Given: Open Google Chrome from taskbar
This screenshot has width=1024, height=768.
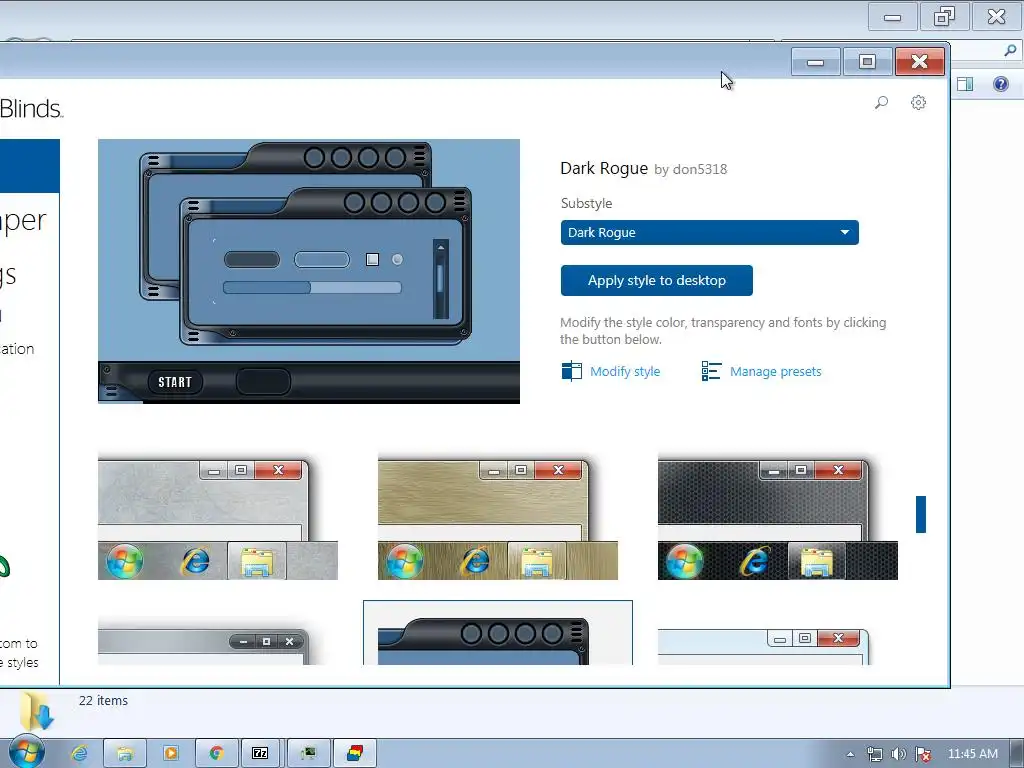Looking at the screenshot, I should tap(216, 753).
